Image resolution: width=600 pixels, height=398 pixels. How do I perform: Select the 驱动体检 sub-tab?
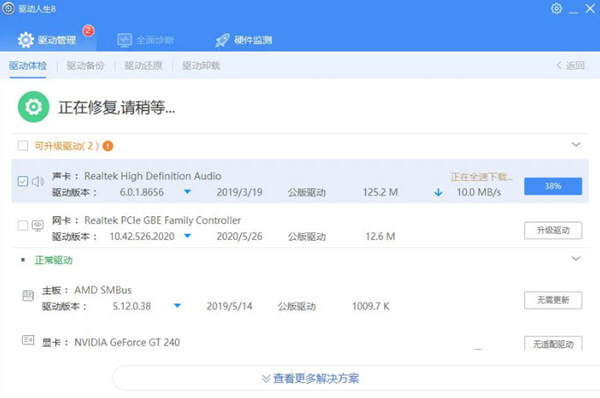coord(28,66)
